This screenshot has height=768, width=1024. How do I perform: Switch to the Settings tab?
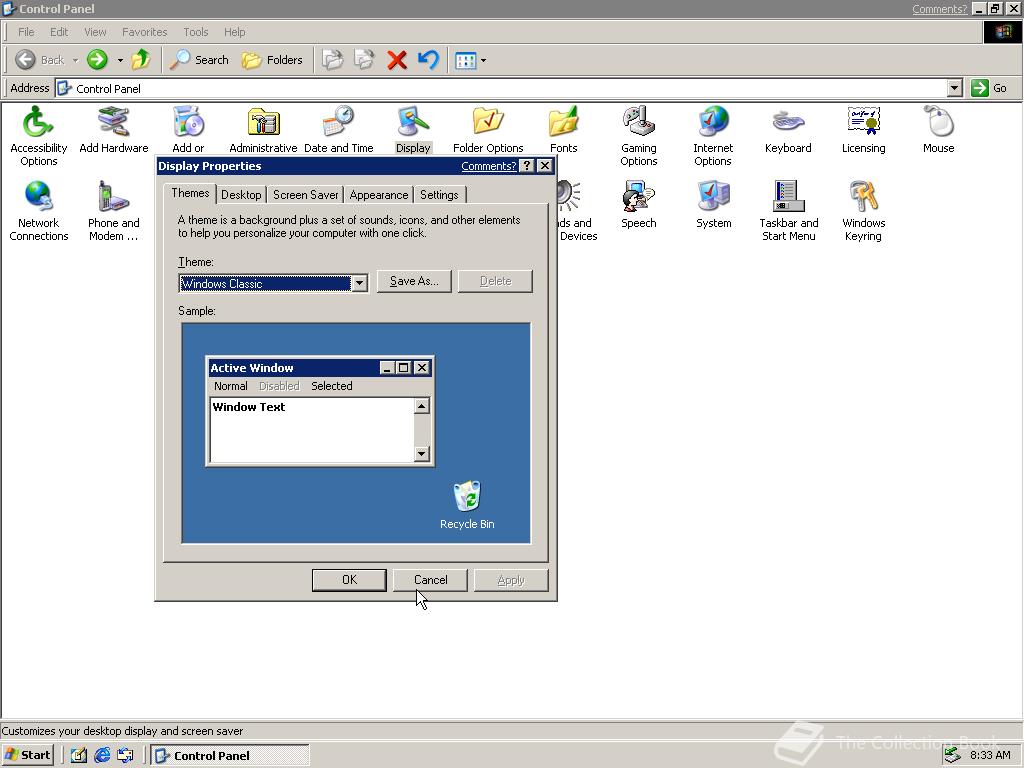[x=440, y=195]
